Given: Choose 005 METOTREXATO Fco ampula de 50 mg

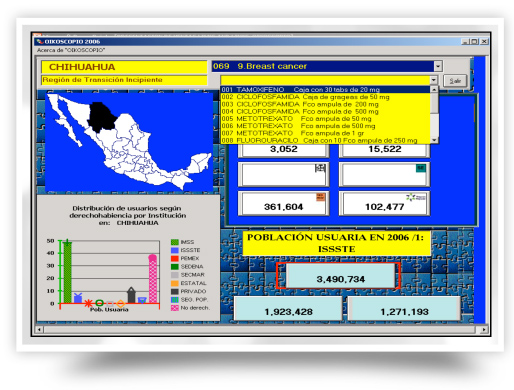Looking at the screenshot, I should click(x=326, y=119).
